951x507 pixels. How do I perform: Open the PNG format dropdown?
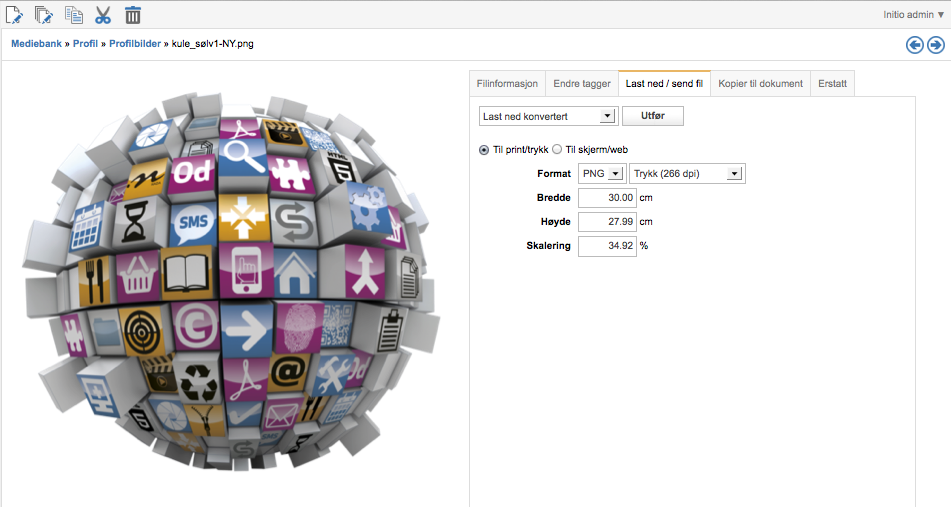click(601, 174)
